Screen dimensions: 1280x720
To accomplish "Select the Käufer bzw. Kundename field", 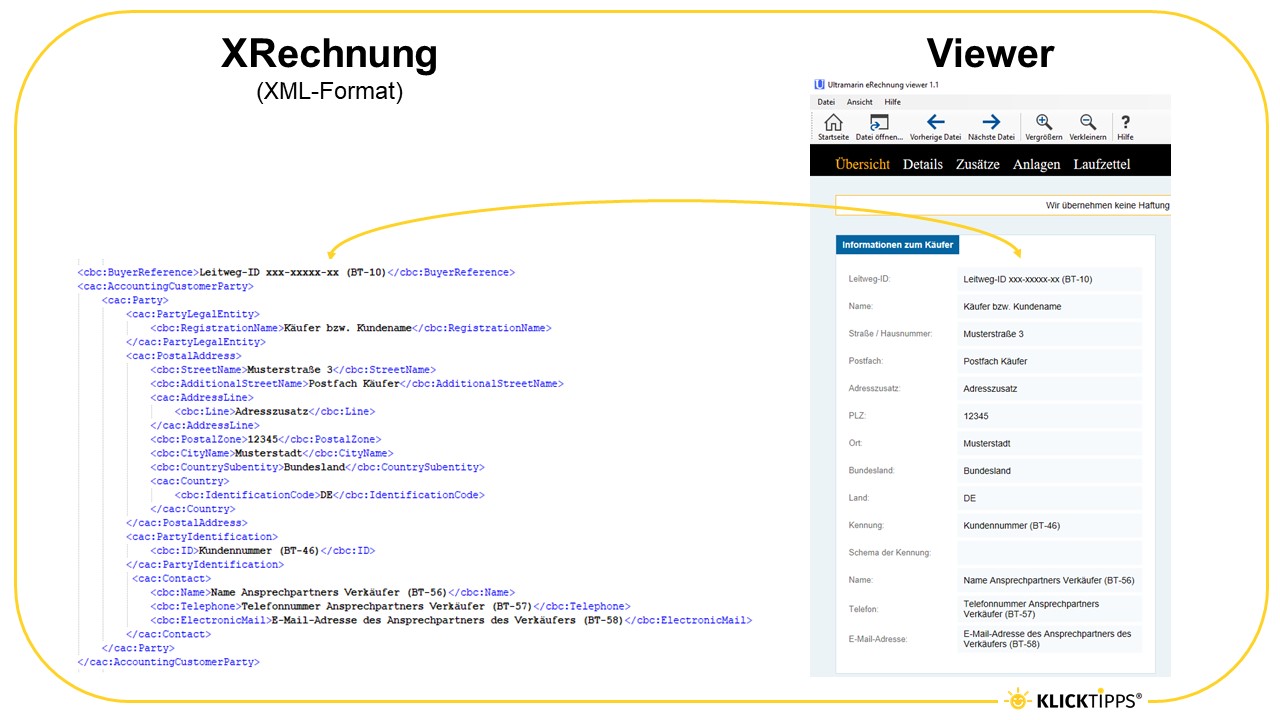I will pos(1049,306).
